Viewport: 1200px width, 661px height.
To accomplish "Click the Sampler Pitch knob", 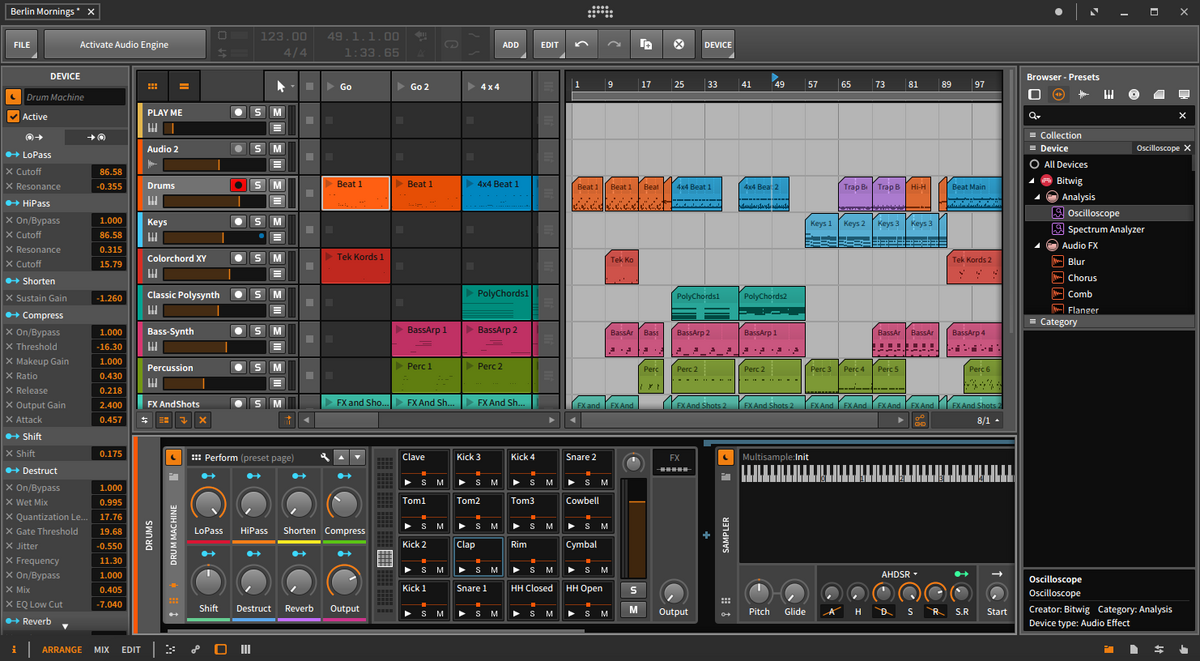I will pos(759,591).
